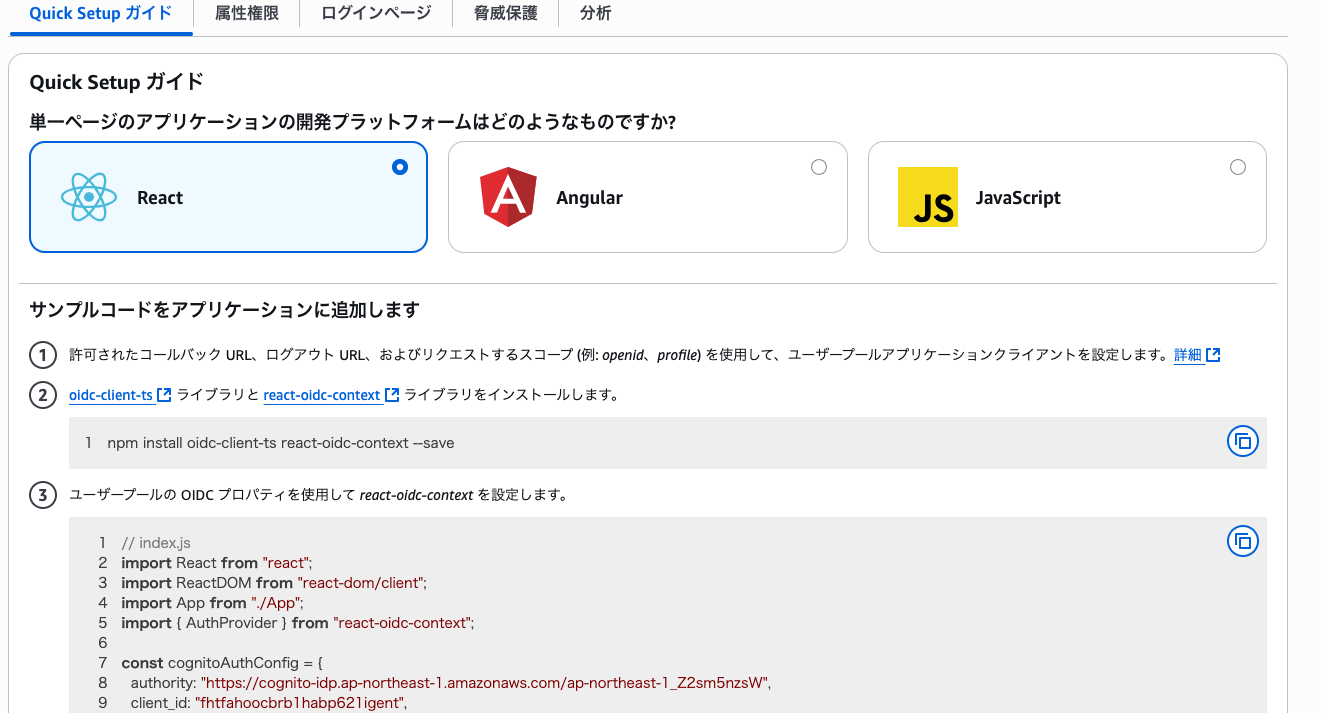Select the JavaScript radio button
The width and height of the screenshot is (1321, 713).
point(1238,167)
